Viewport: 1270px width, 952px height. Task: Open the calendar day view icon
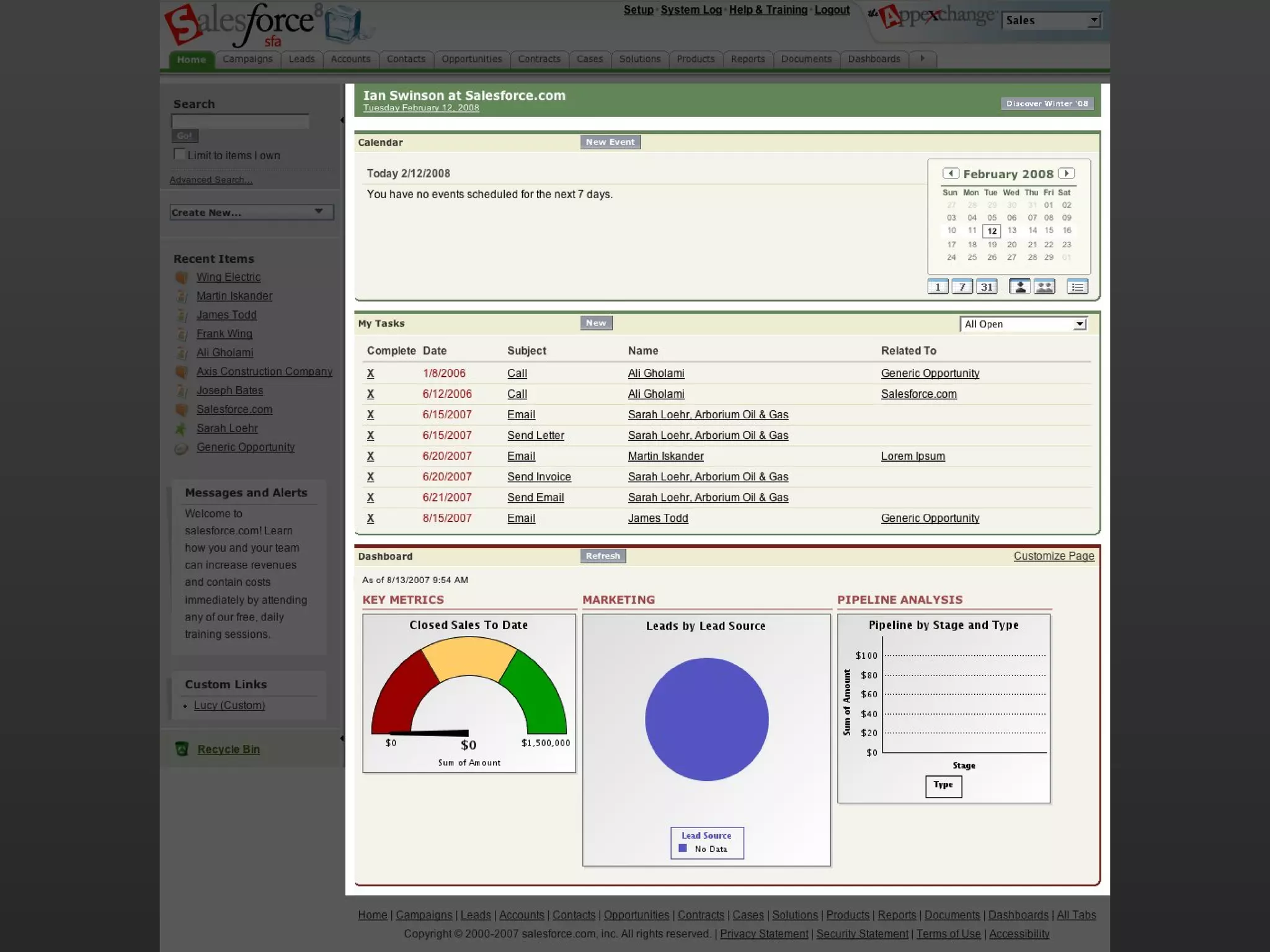938,287
